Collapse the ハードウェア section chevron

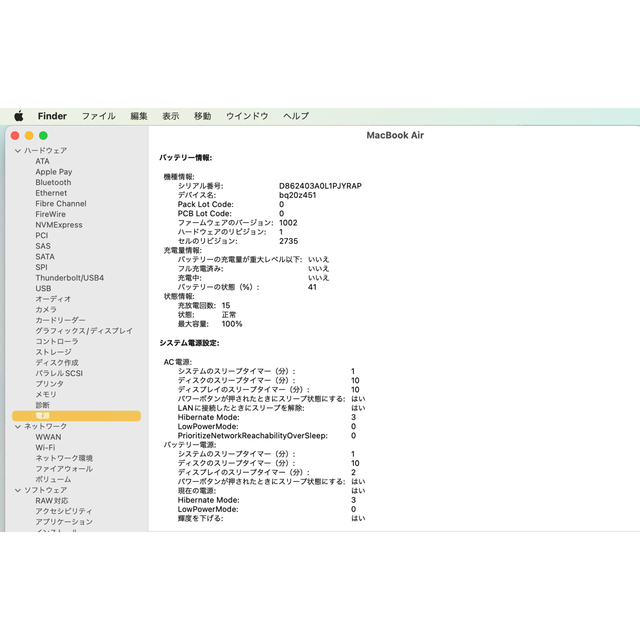pos(18,151)
